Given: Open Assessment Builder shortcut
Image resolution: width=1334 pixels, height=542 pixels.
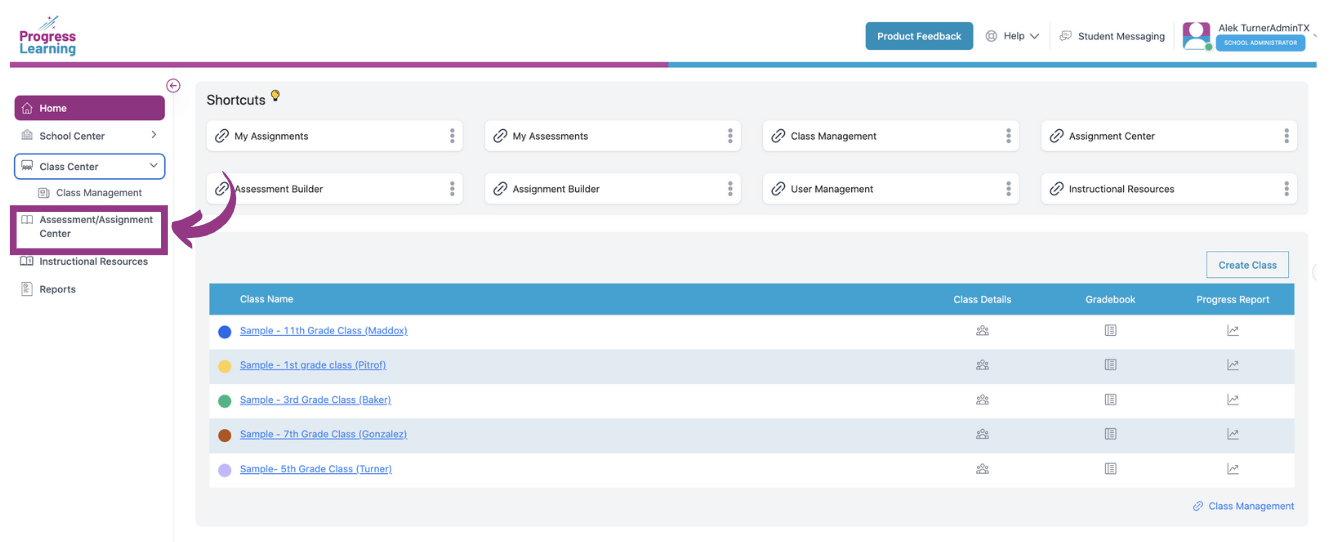Looking at the screenshot, I should click(x=335, y=188).
